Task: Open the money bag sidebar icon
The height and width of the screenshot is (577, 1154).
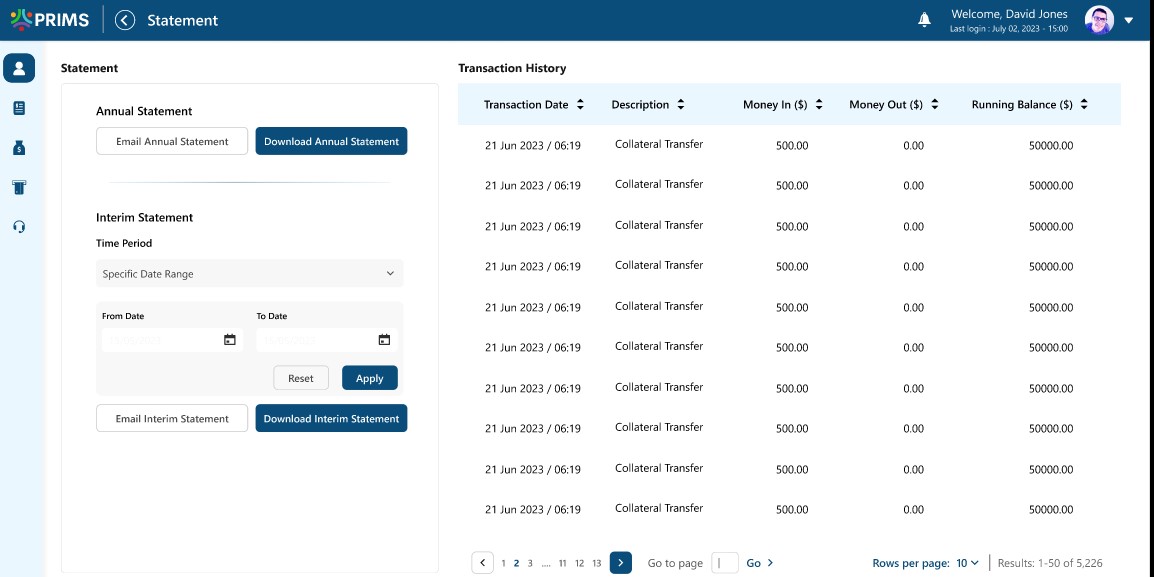Action: (x=19, y=148)
